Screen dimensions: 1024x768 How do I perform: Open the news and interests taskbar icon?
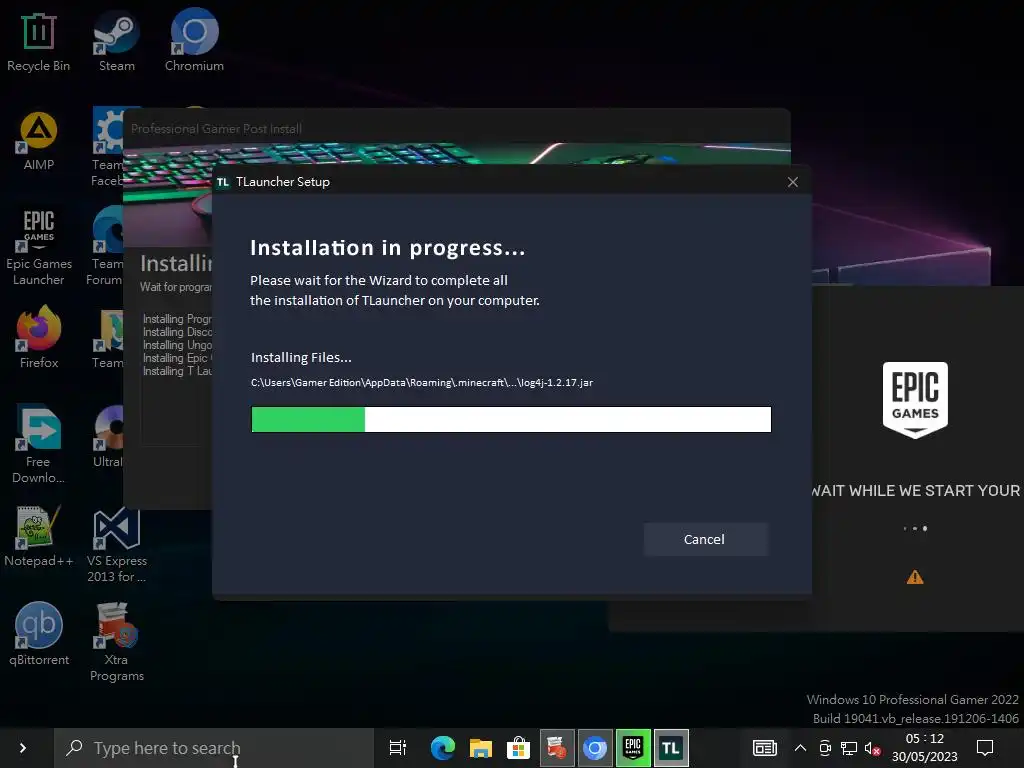click(x=764, y=748)
